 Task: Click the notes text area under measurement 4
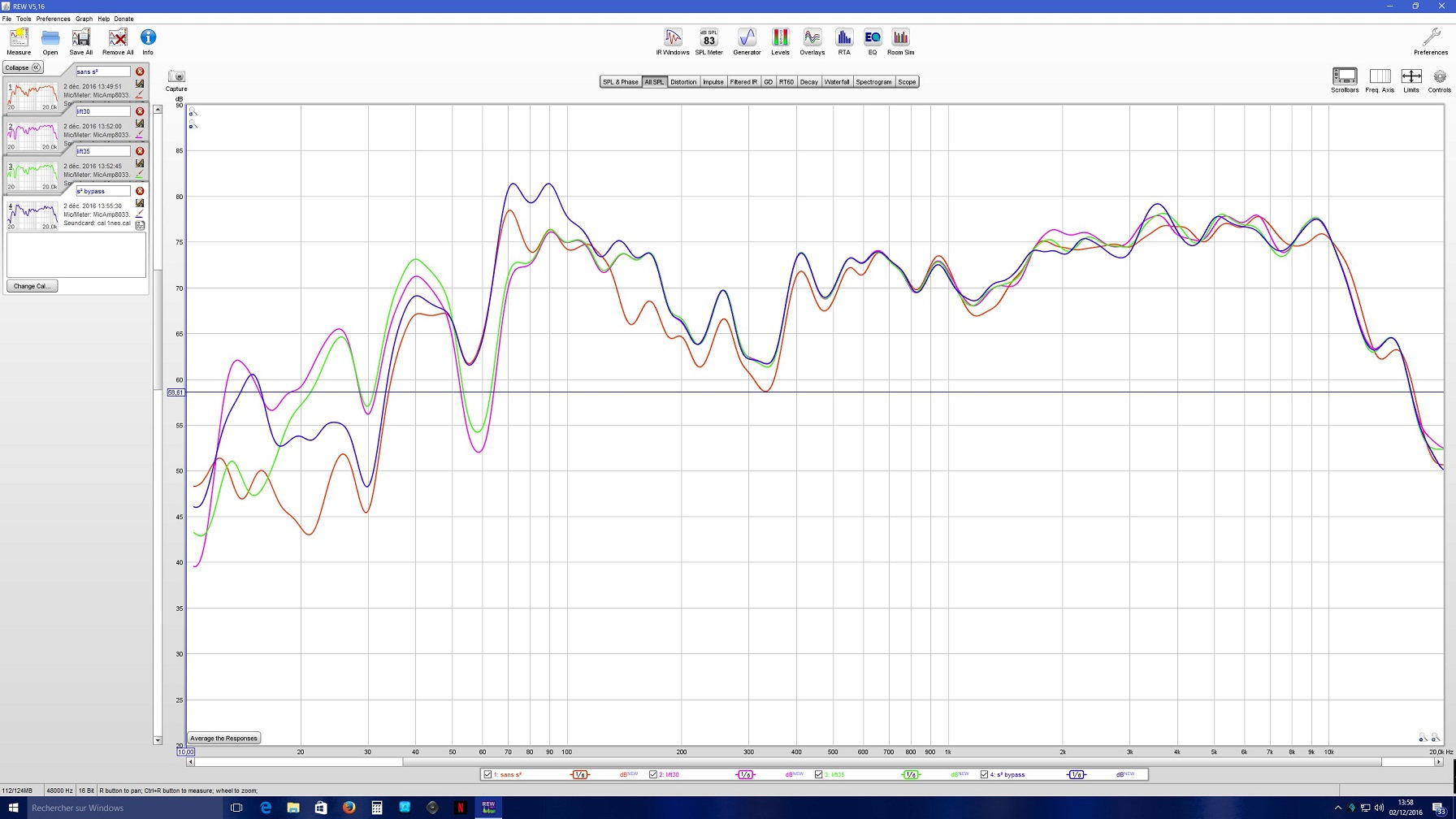click(x=76, y=255)
